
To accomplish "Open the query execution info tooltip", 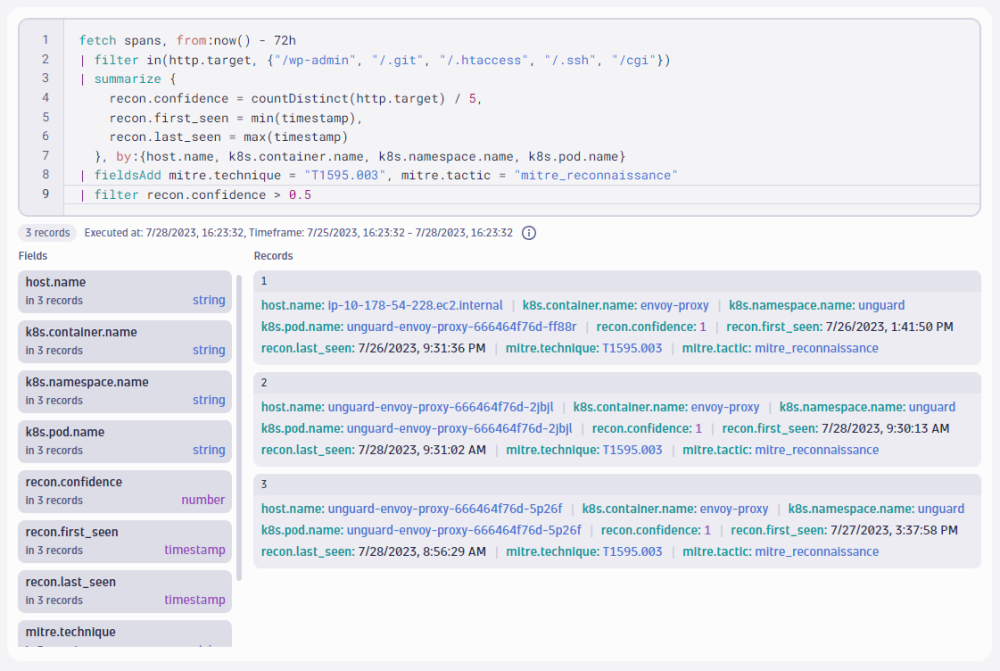I will 528,232.
